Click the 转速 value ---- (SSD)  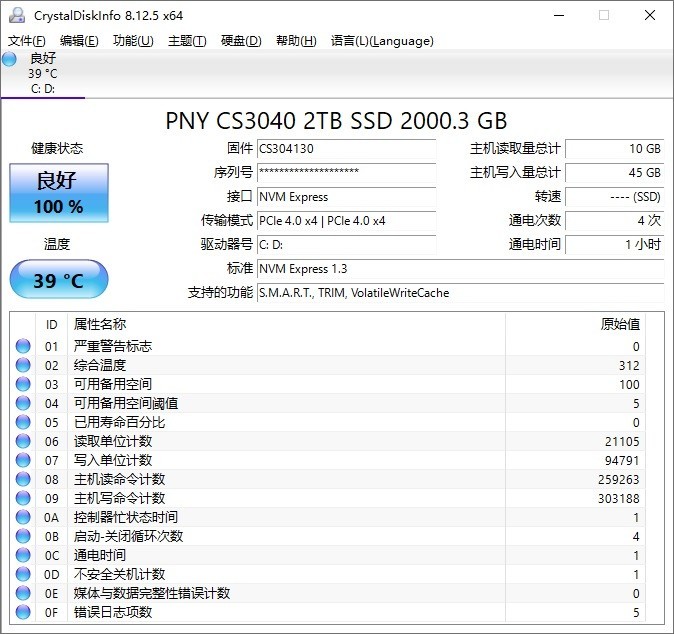tap(615, 197)
